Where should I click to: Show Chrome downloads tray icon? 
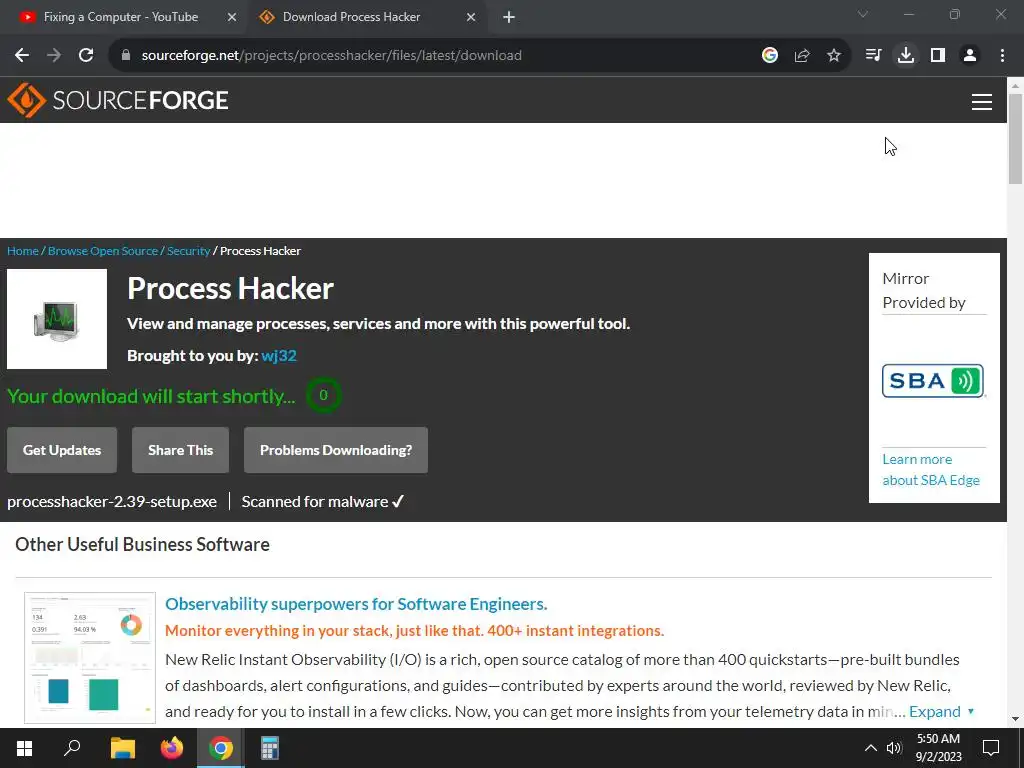tap(906, 56)
